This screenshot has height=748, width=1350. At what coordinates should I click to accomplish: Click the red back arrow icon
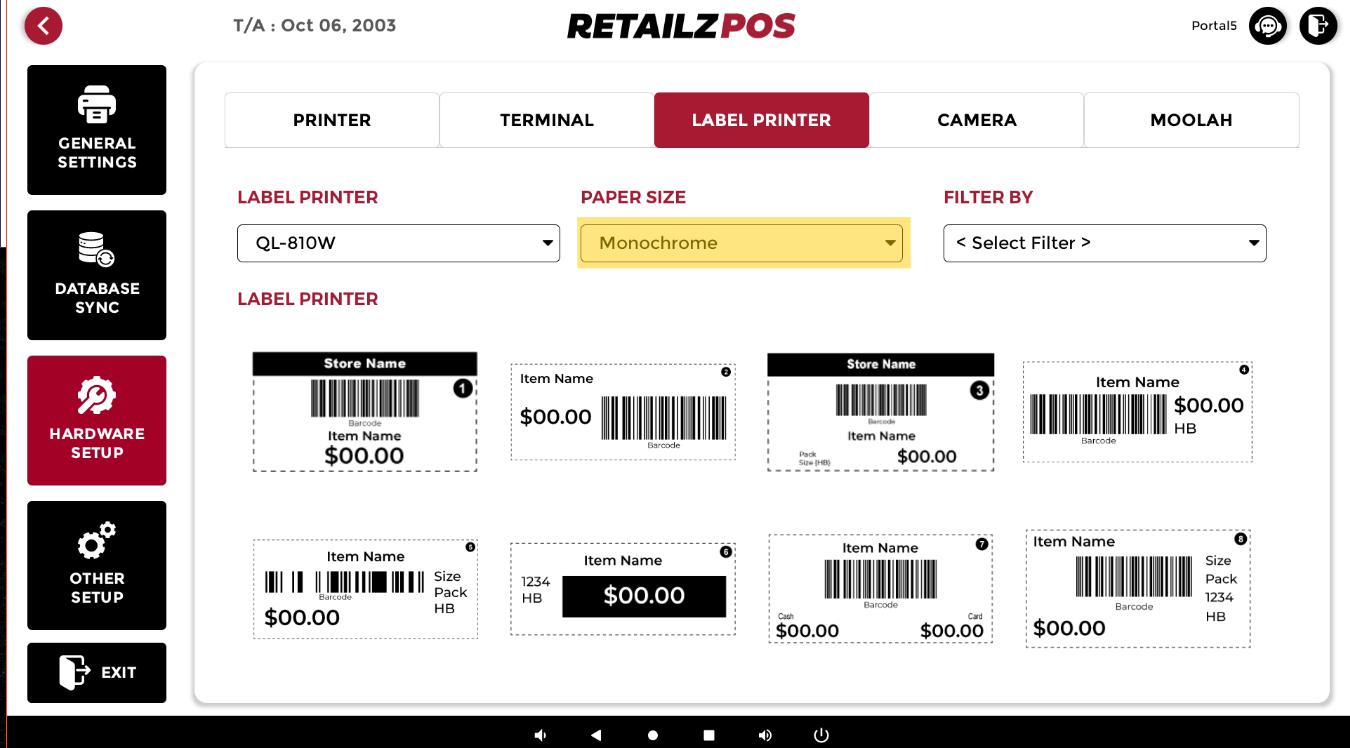(x=43, y=26)
